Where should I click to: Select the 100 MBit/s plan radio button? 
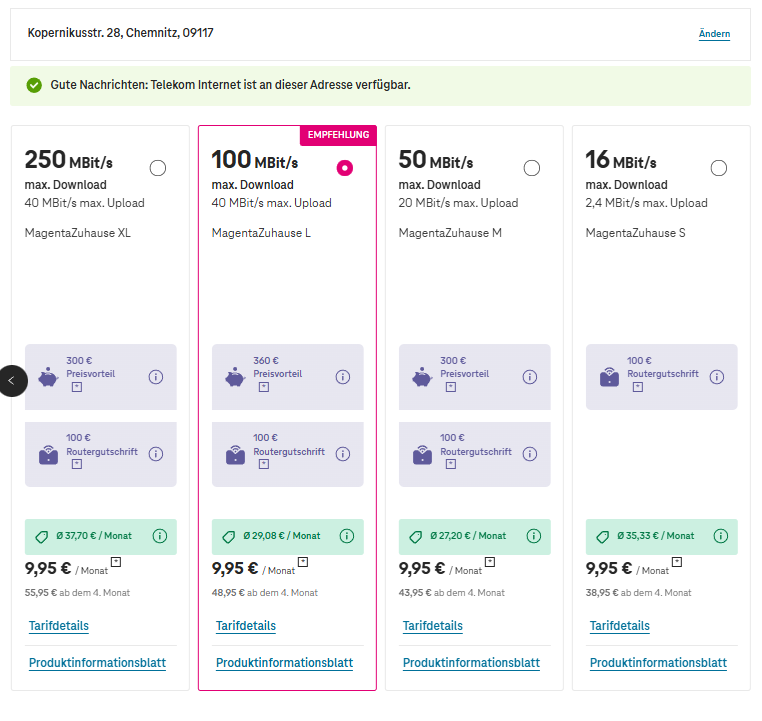(345, 168)
